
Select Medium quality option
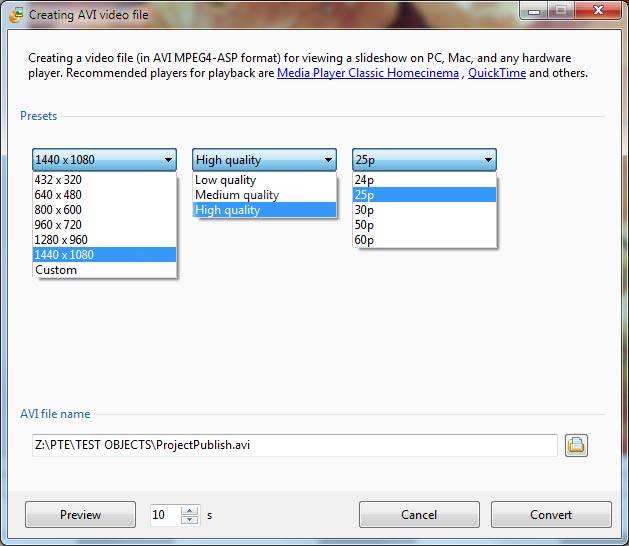[236, 195]
